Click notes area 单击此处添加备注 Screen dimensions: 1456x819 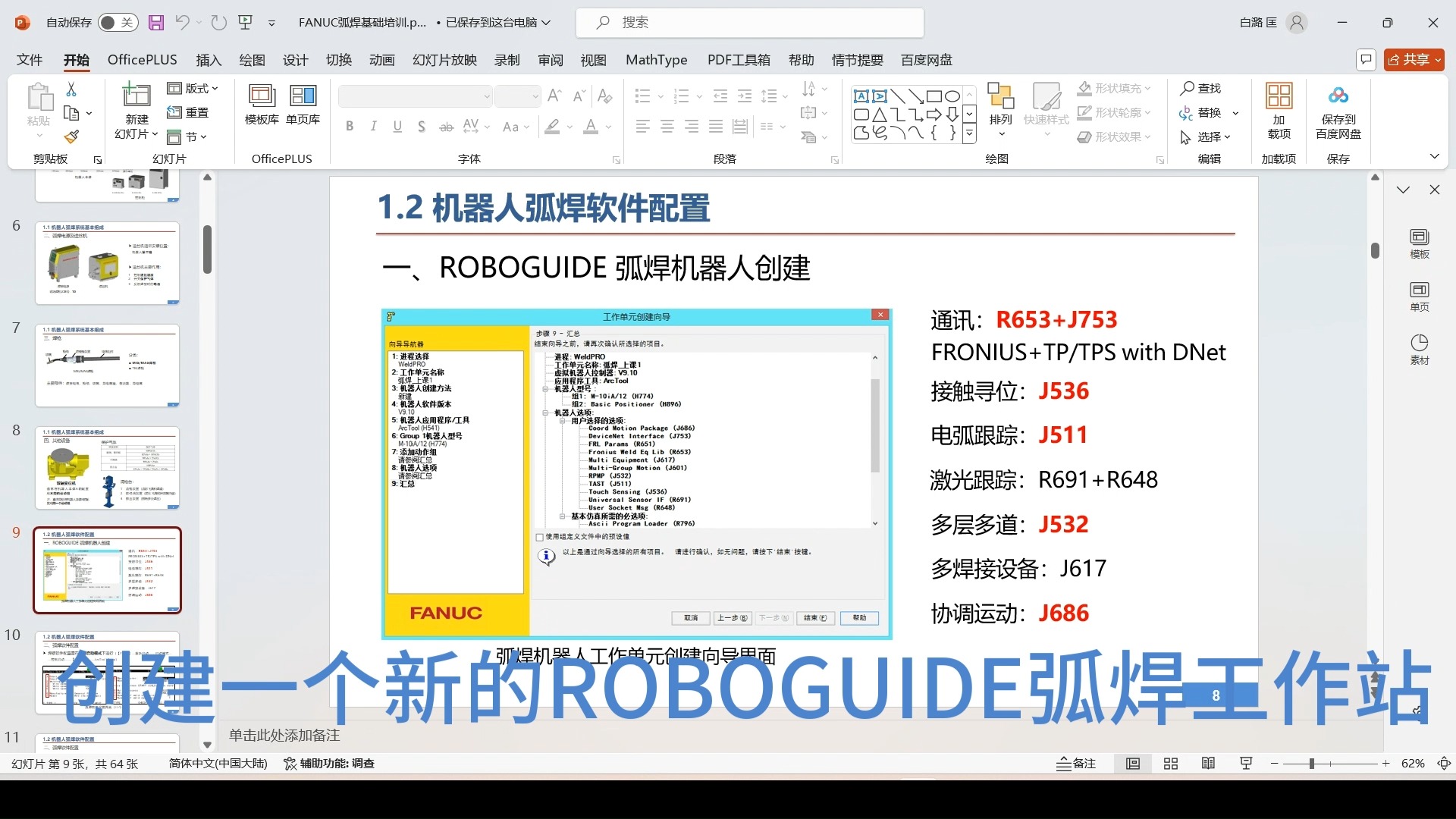(284, 736)
